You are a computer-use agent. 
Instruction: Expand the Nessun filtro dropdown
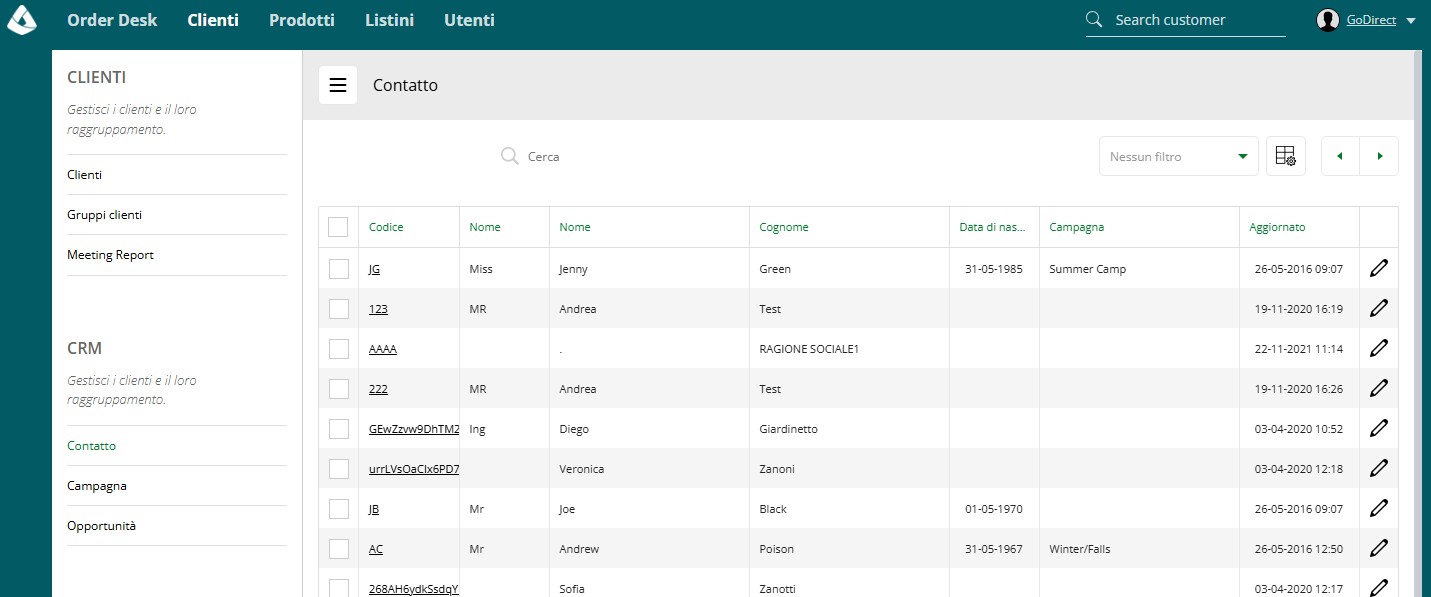click(x=1178, y=156)
